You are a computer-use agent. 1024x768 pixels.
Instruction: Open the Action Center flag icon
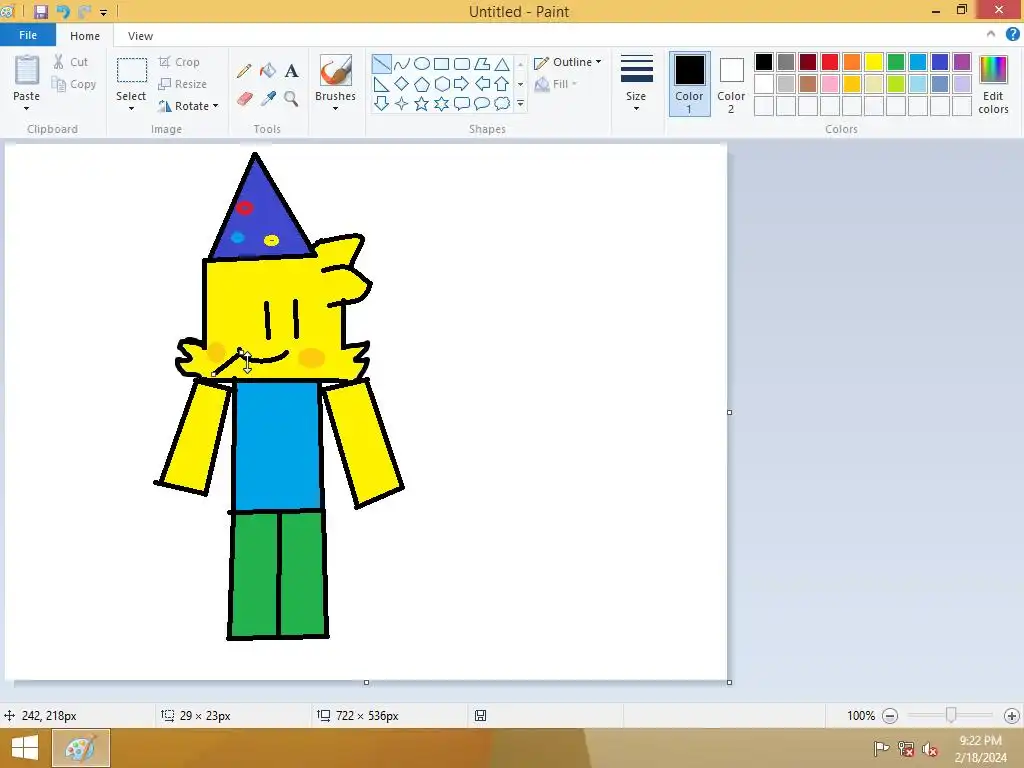881,749
